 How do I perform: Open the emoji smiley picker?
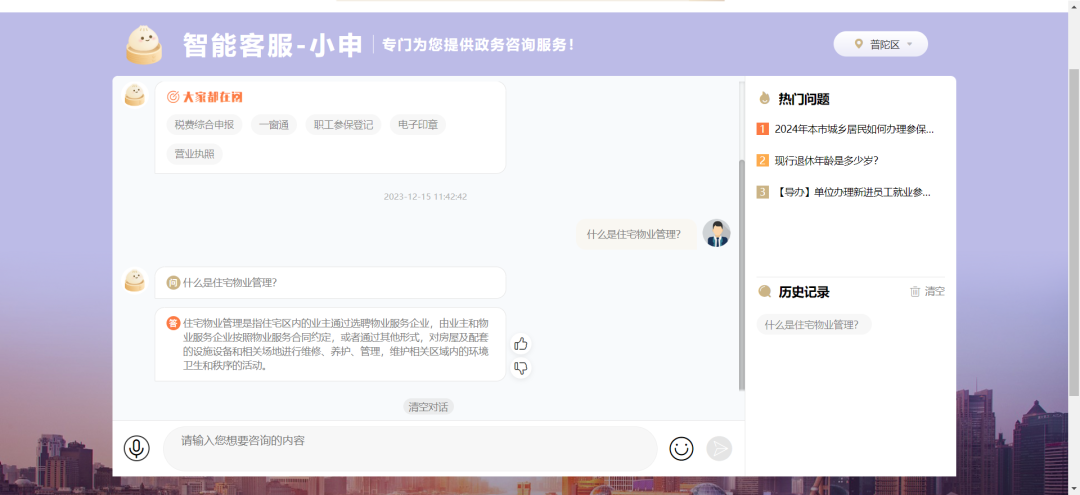[x=681, y=448]
